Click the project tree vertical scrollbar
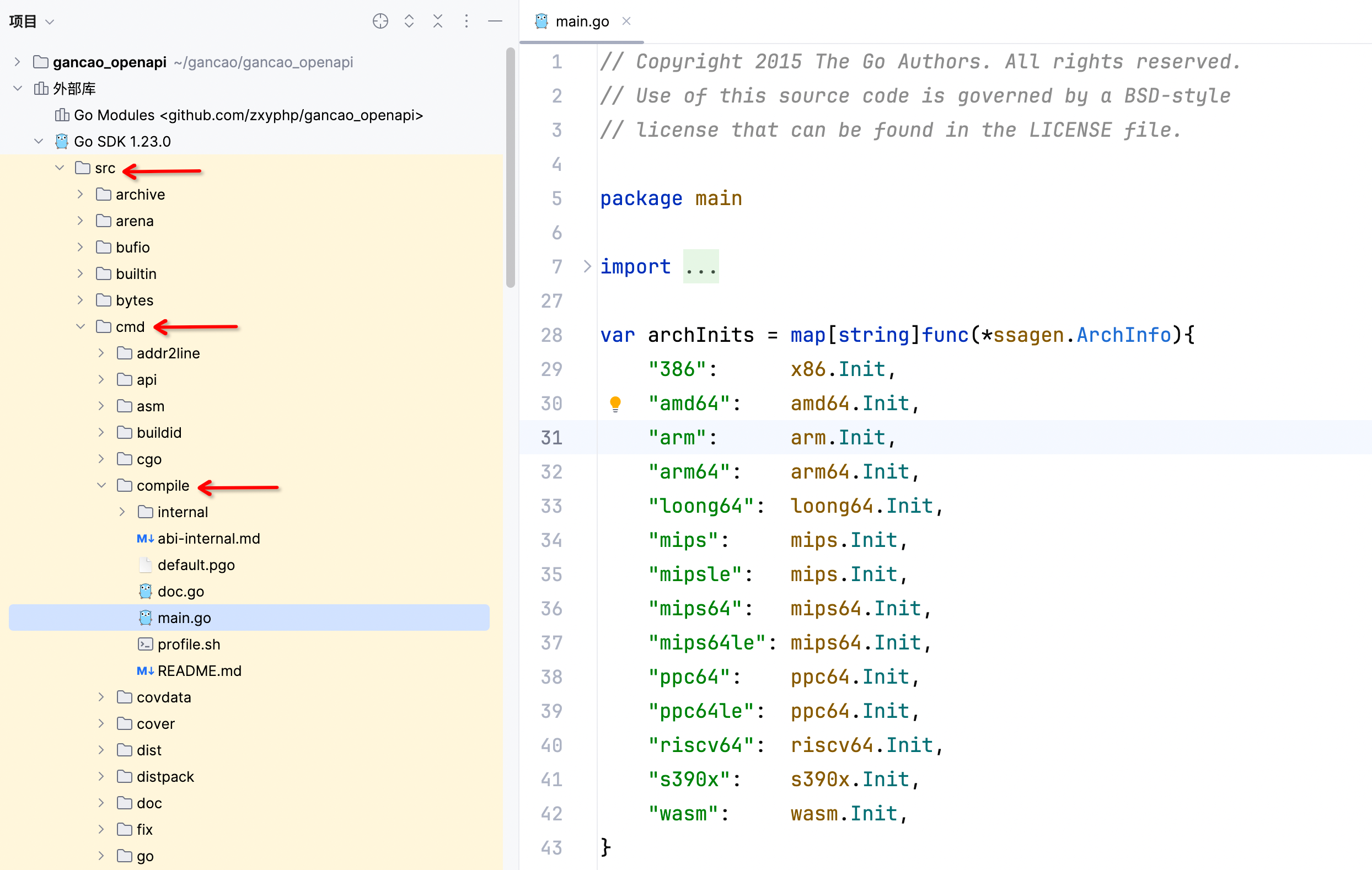1372x870 pixels. click(510, 168)
